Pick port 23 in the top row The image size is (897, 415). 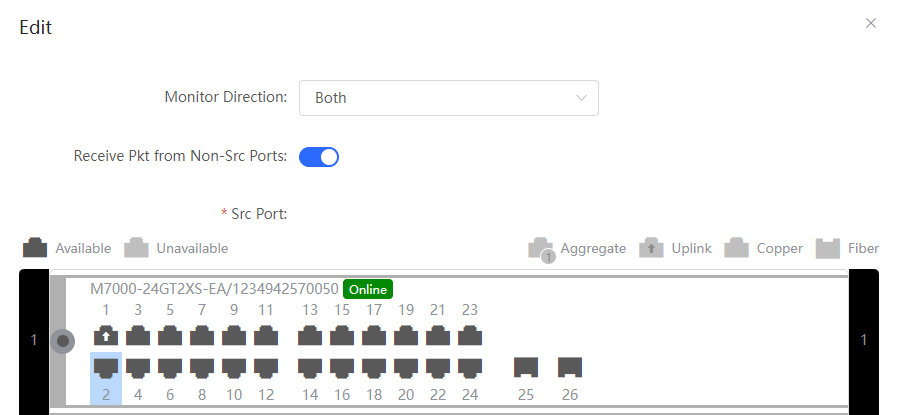[x=470, y=335]
